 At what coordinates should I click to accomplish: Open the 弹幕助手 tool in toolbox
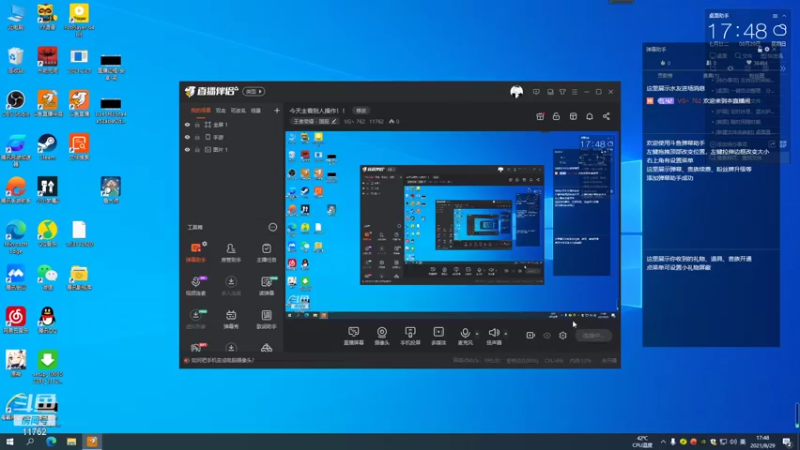(x=195, y=253)
